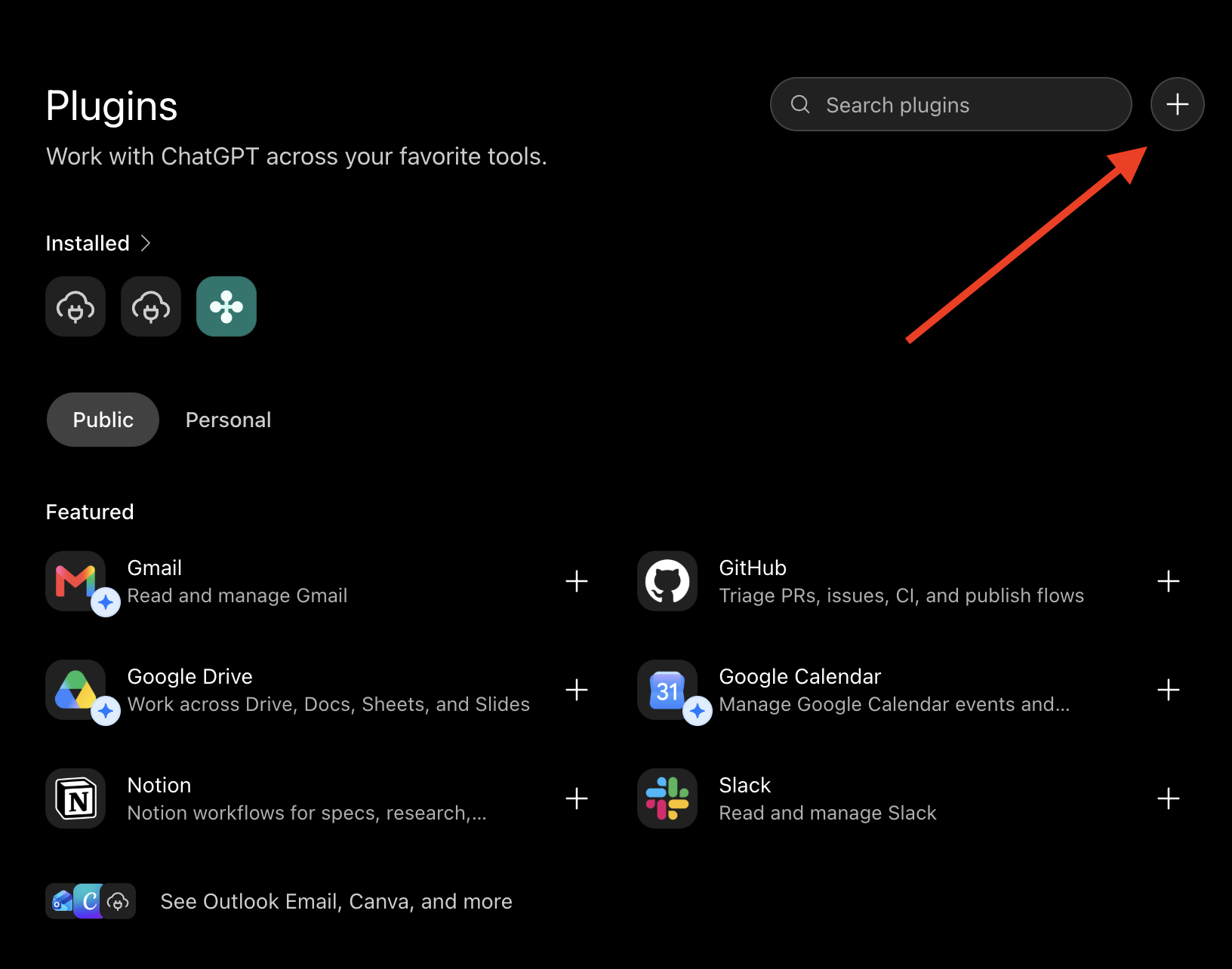1232x969 pixels.
Task: Click Manage Google Calendar events description
Action: click(x=895, y=704)
